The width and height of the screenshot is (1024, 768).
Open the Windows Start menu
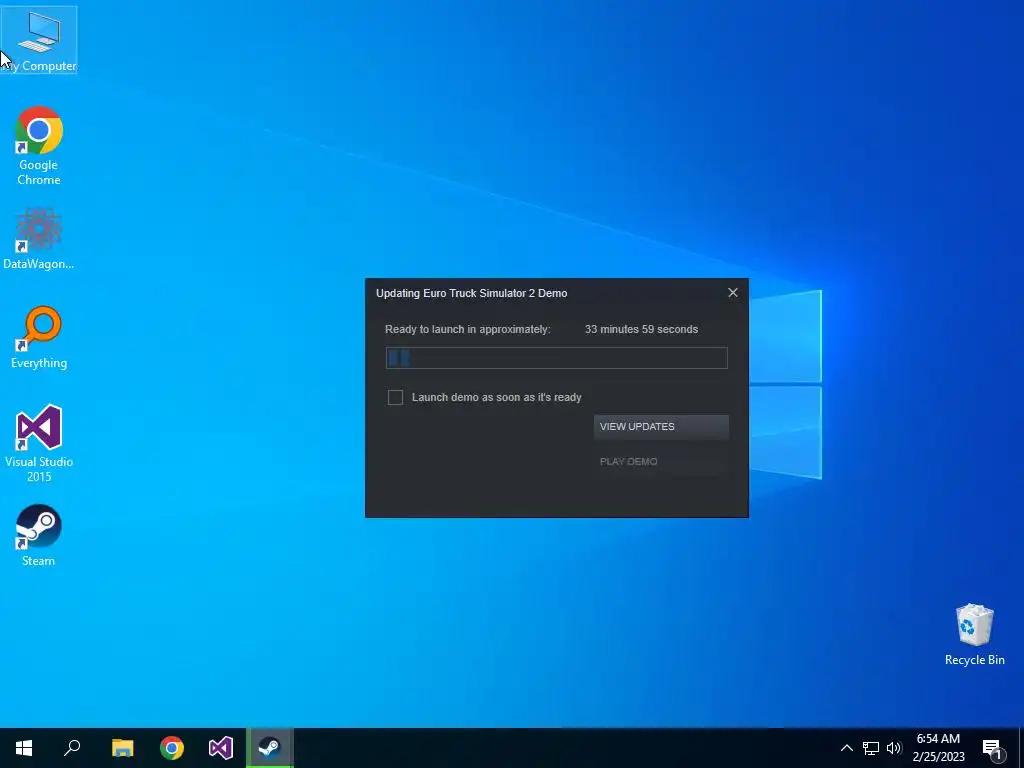24,748
